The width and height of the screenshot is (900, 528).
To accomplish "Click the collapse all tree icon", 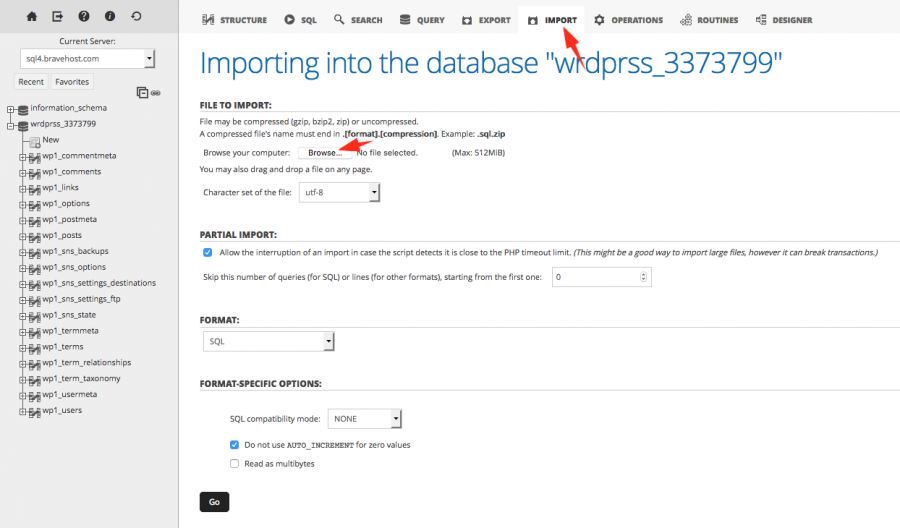I will 142,92.
